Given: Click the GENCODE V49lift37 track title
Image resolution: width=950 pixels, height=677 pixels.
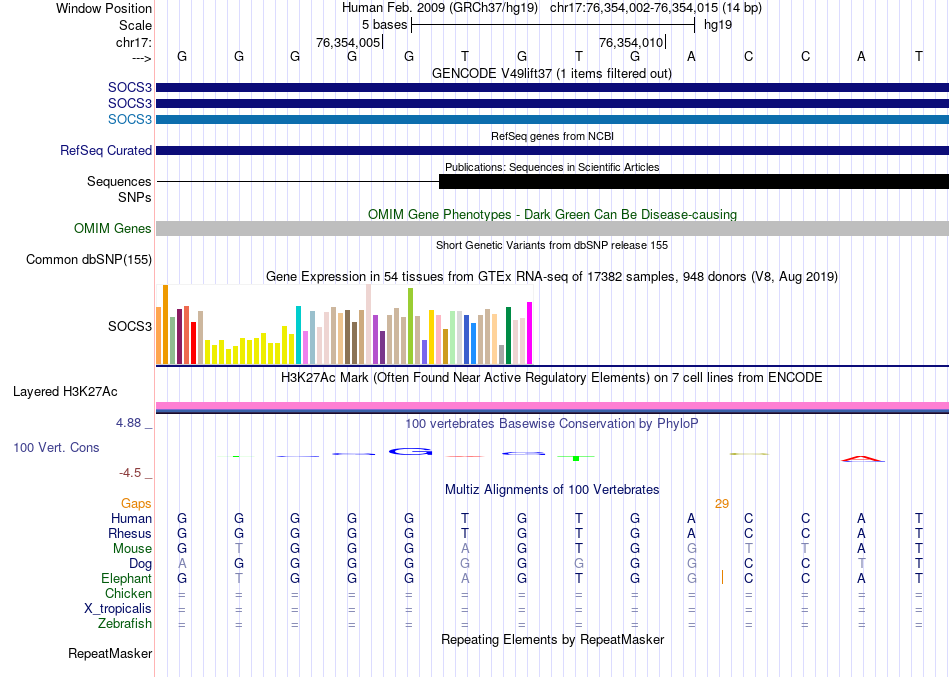Looking at the screenshot, I should tap(552, 73).
